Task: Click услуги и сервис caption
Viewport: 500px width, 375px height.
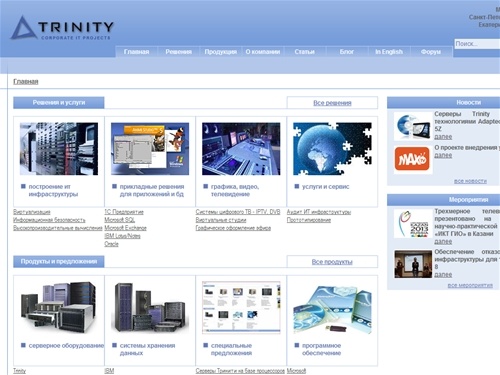Action: tap(325, 187)
